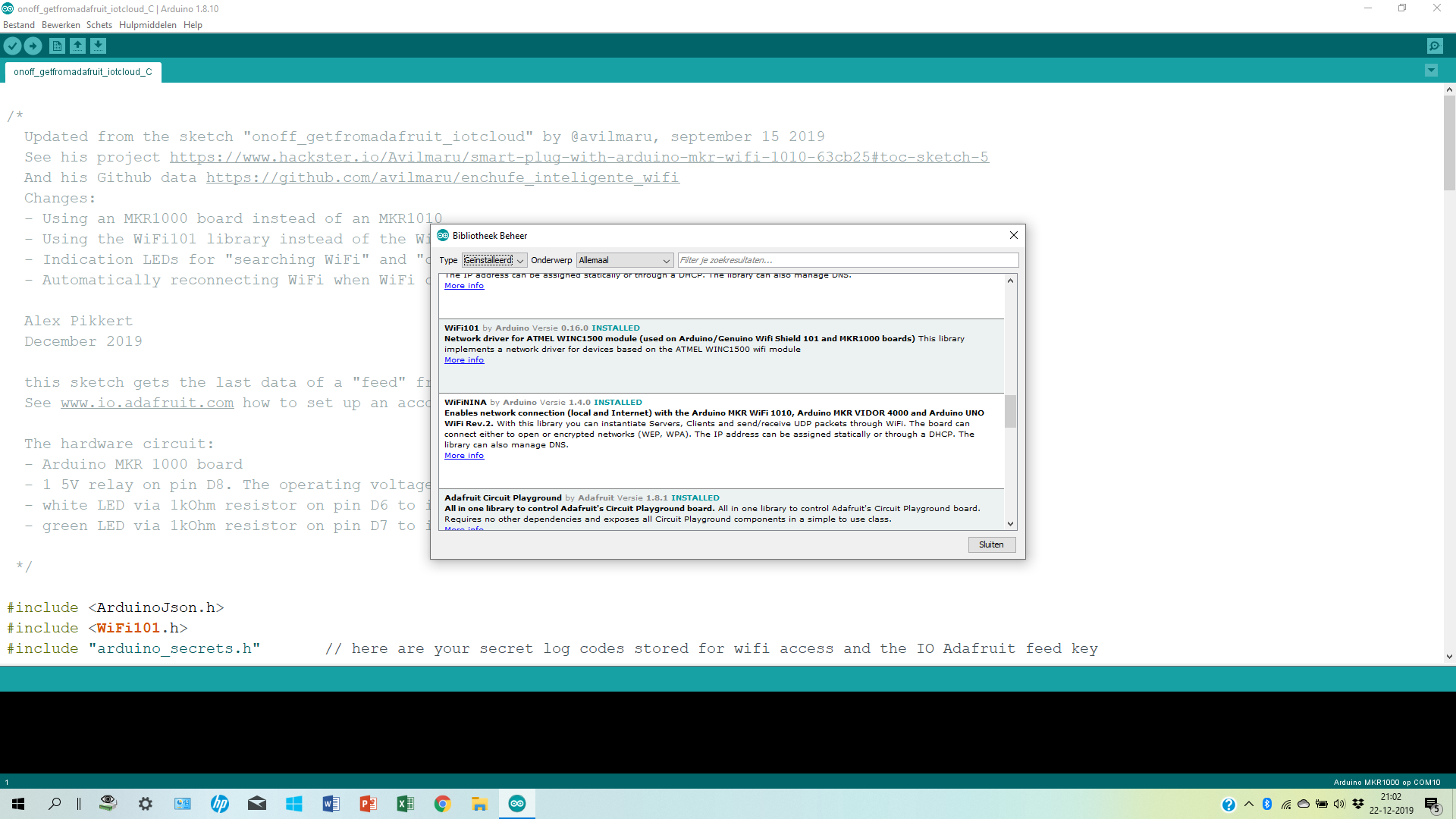Select the WiFi101 library entry title

[461, 328]
